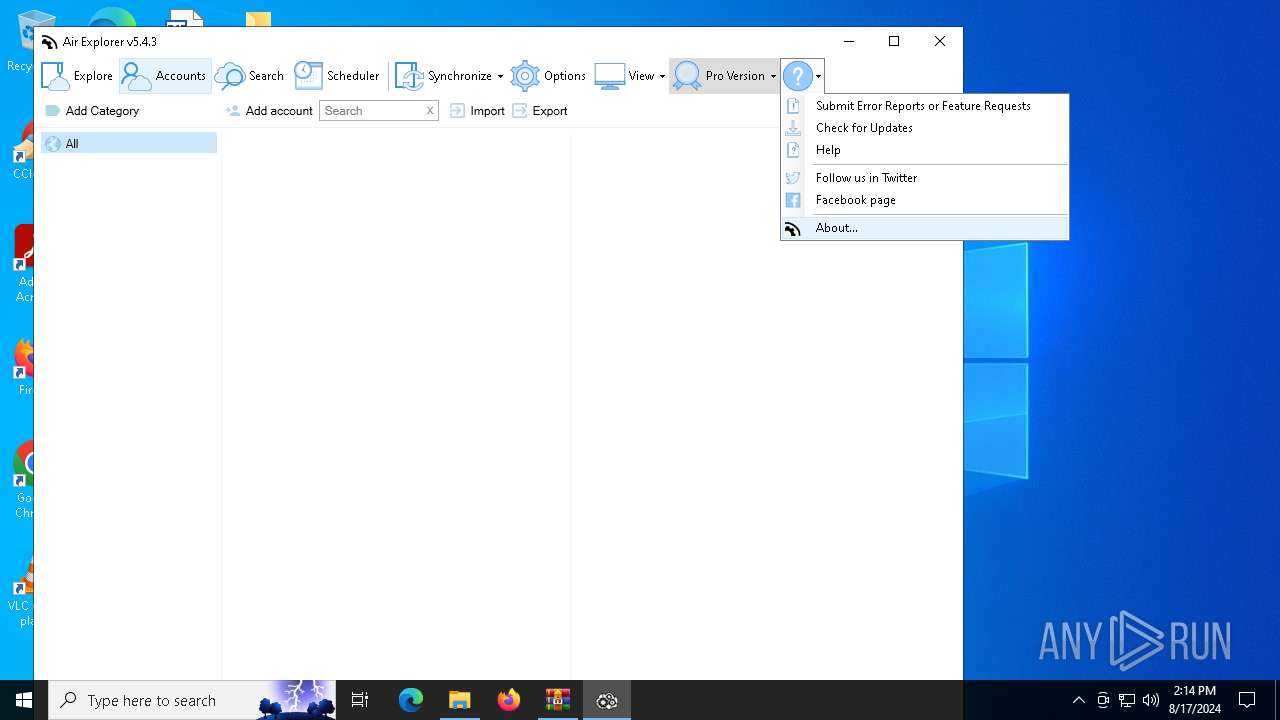
Task: Click the Air Explorer title bar icon
Action: point(49,42)
